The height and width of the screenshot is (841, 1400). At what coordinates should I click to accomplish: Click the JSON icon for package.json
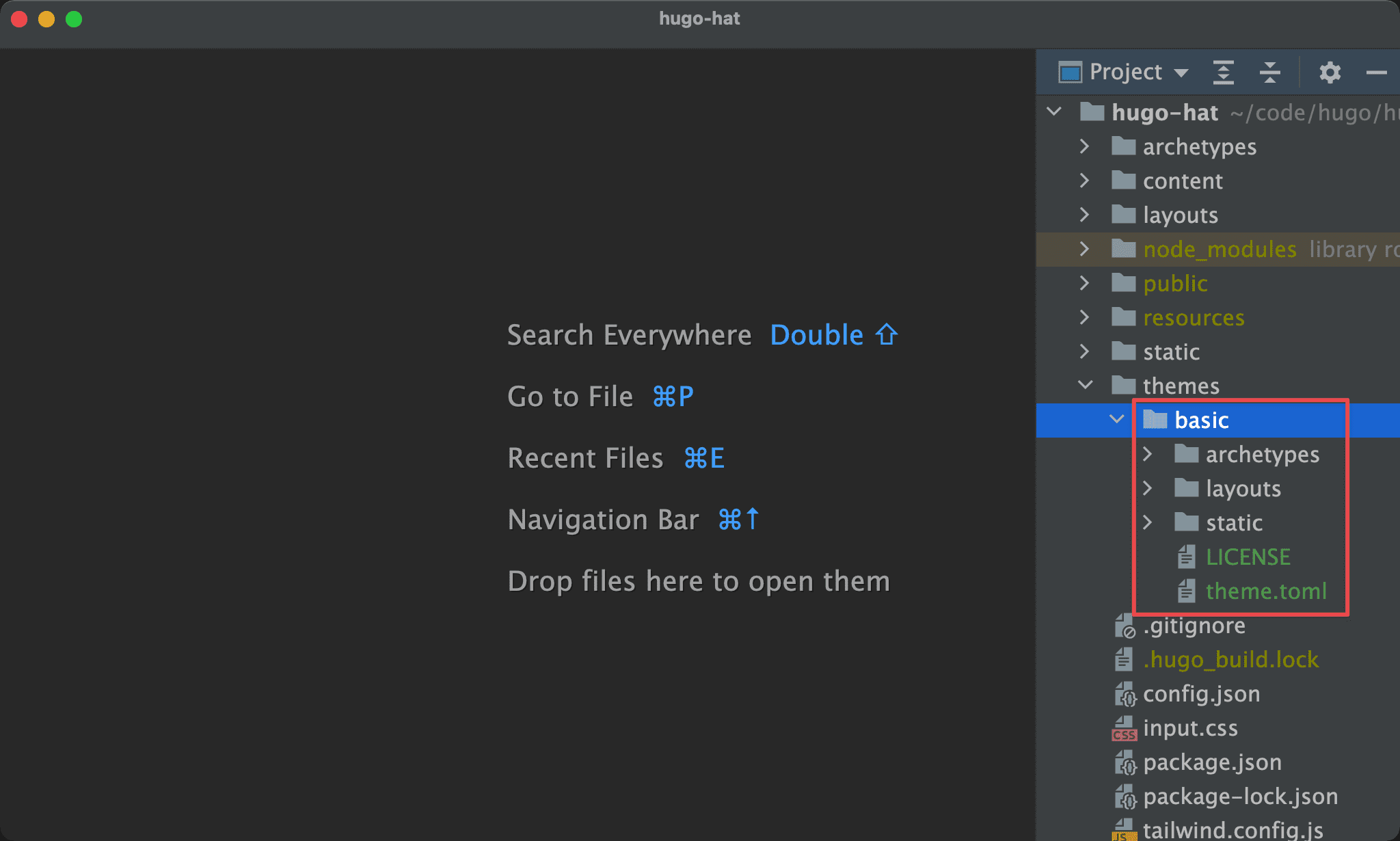click(x=1125, y=762)
